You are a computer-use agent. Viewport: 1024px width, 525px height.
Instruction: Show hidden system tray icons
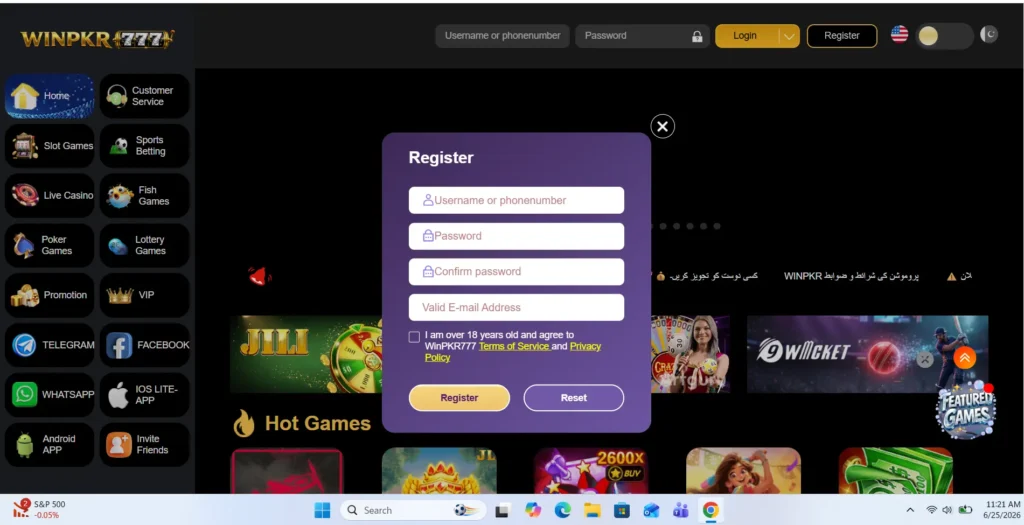coord(910,510)
